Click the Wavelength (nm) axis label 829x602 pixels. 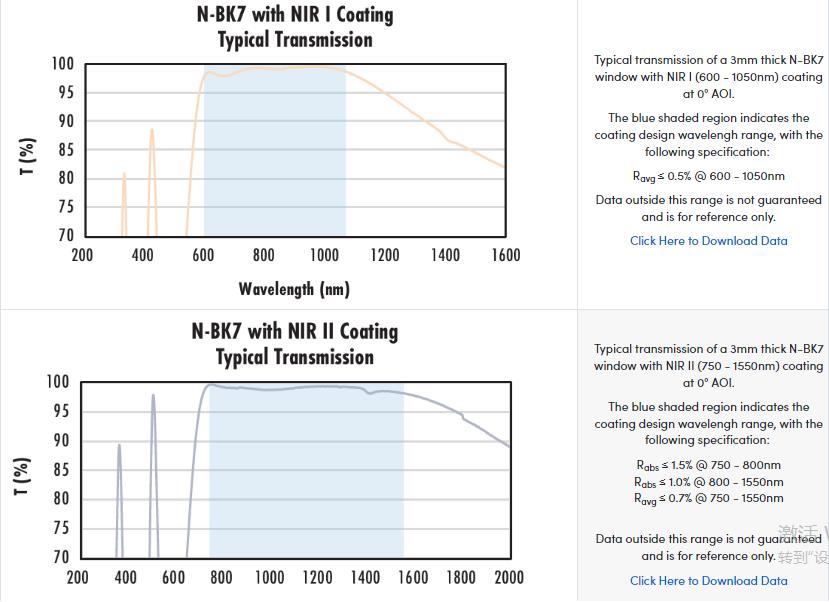point(294,289)
